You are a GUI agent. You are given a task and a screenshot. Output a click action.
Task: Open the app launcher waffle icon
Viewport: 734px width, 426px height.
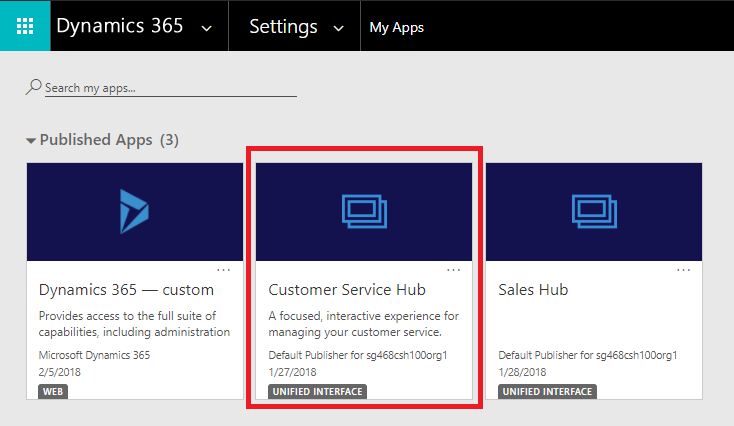[25, 26]
